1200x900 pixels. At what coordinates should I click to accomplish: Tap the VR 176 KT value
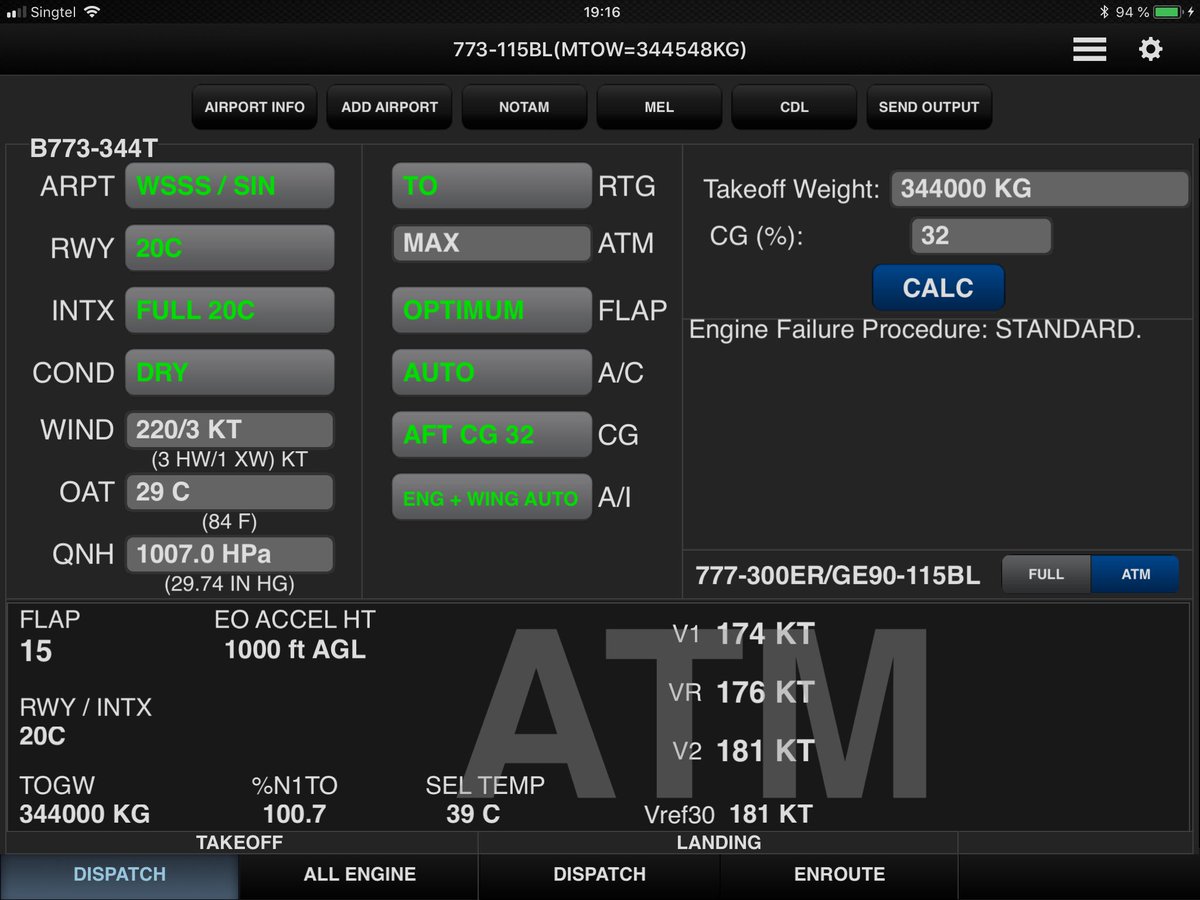pyautogui.click(x=766, y=692)
